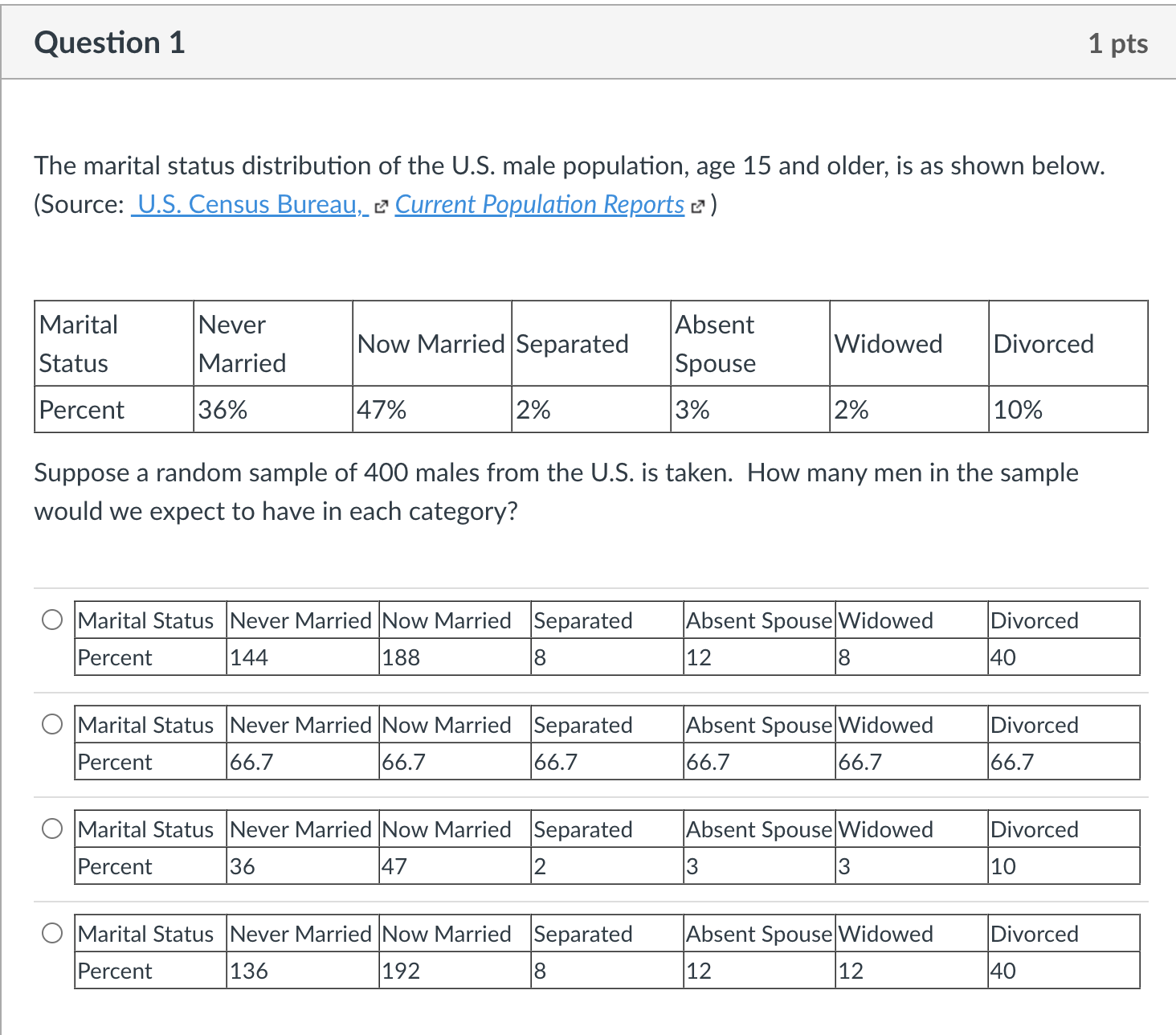This screenshot has width=1176, height=1035.
Task: Click the Marital Status label in the source table
Action: click(x=78, y=343)
